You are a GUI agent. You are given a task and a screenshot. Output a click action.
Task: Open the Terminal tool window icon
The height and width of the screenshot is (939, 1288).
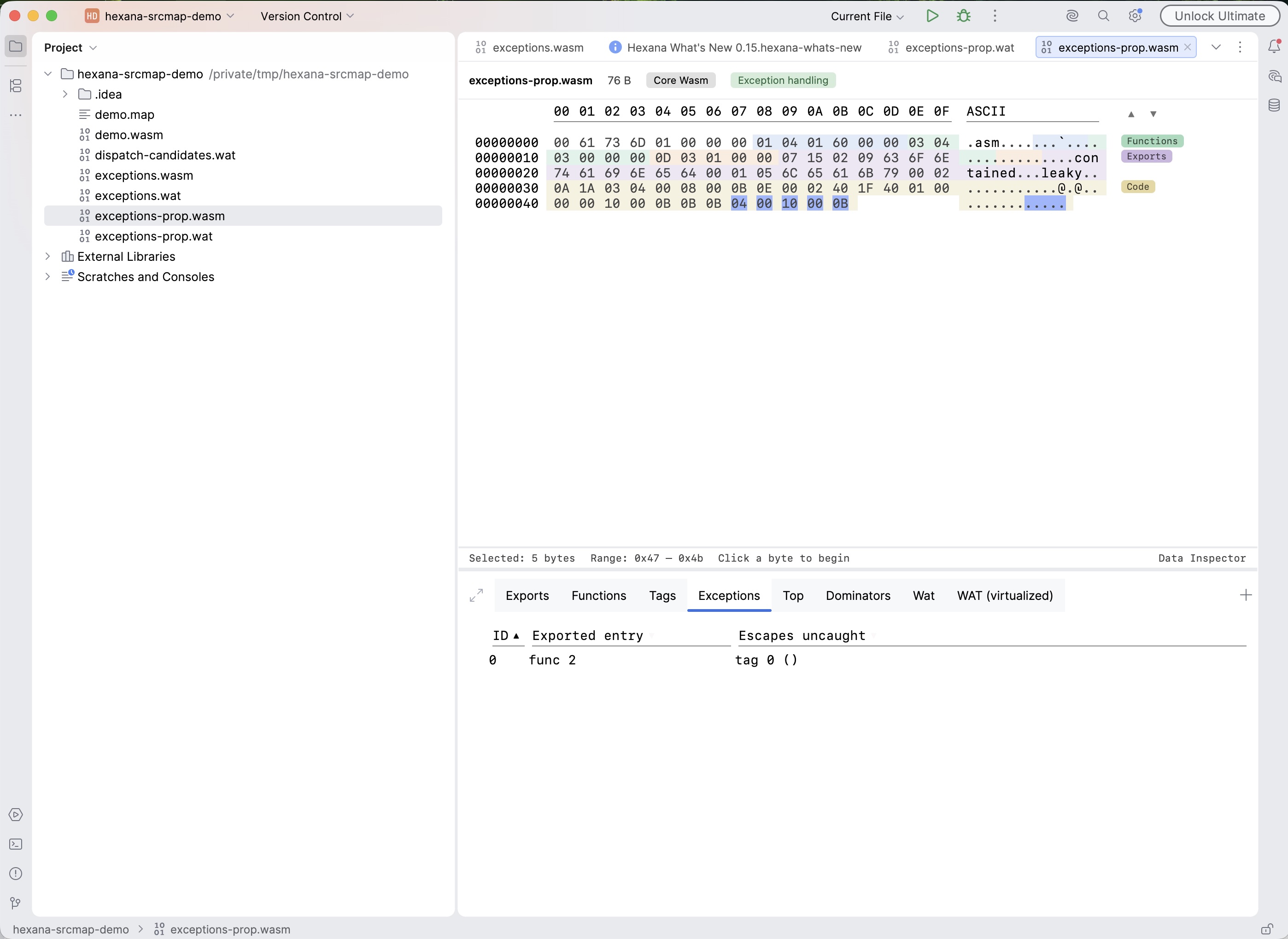(x=16, y=844)
